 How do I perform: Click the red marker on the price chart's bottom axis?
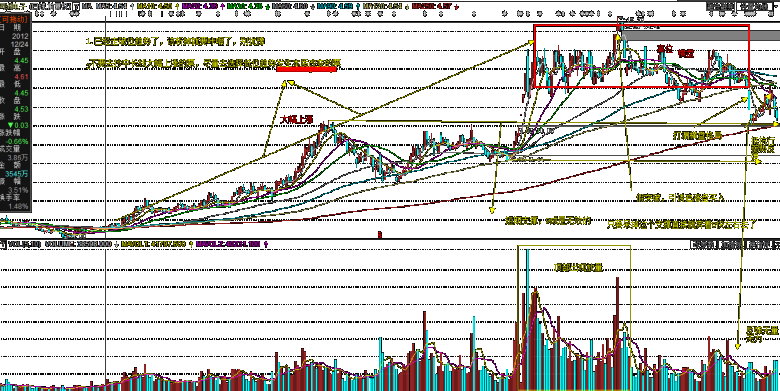pyautogui.click(x=380, y=233)
